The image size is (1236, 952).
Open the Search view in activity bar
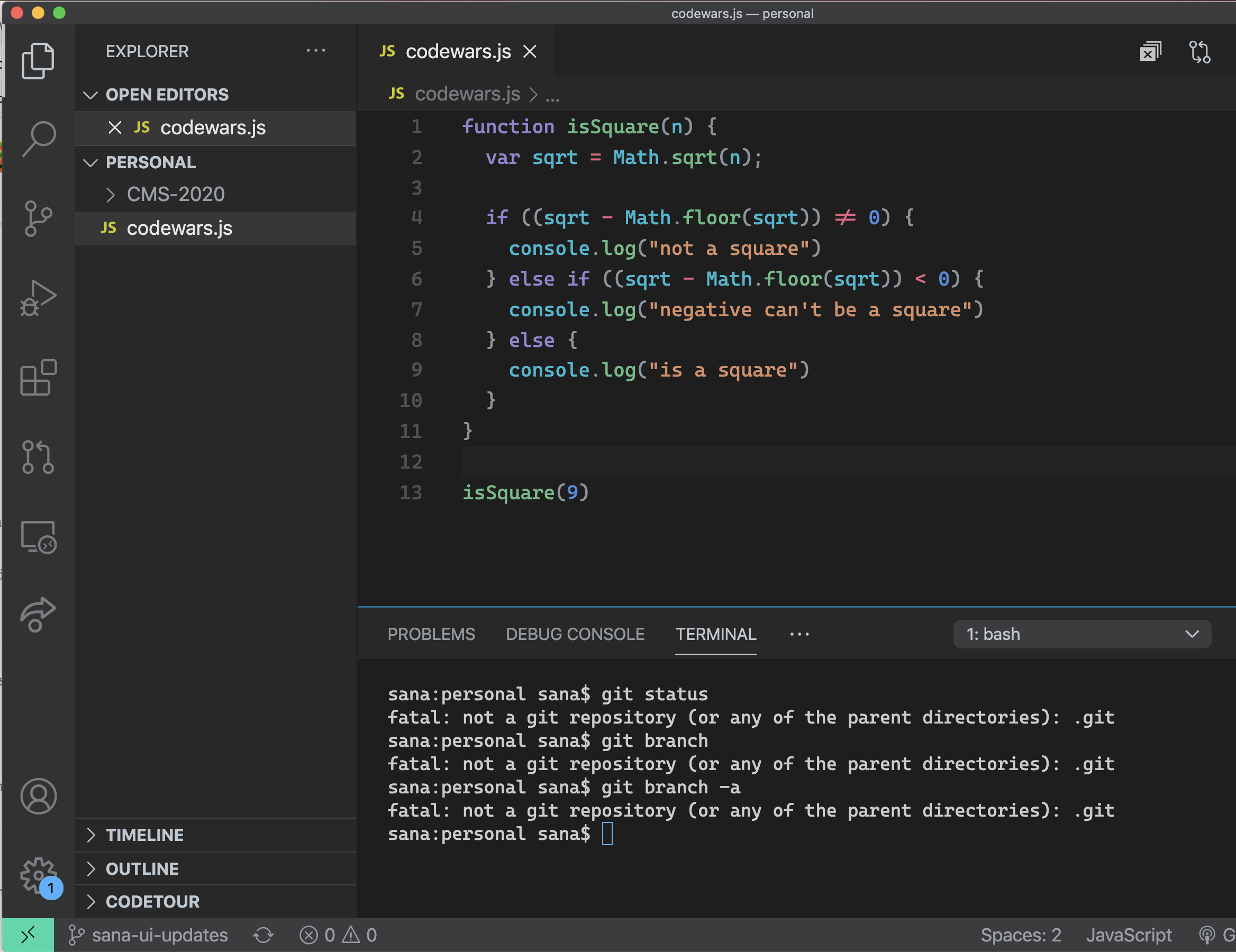38,139
